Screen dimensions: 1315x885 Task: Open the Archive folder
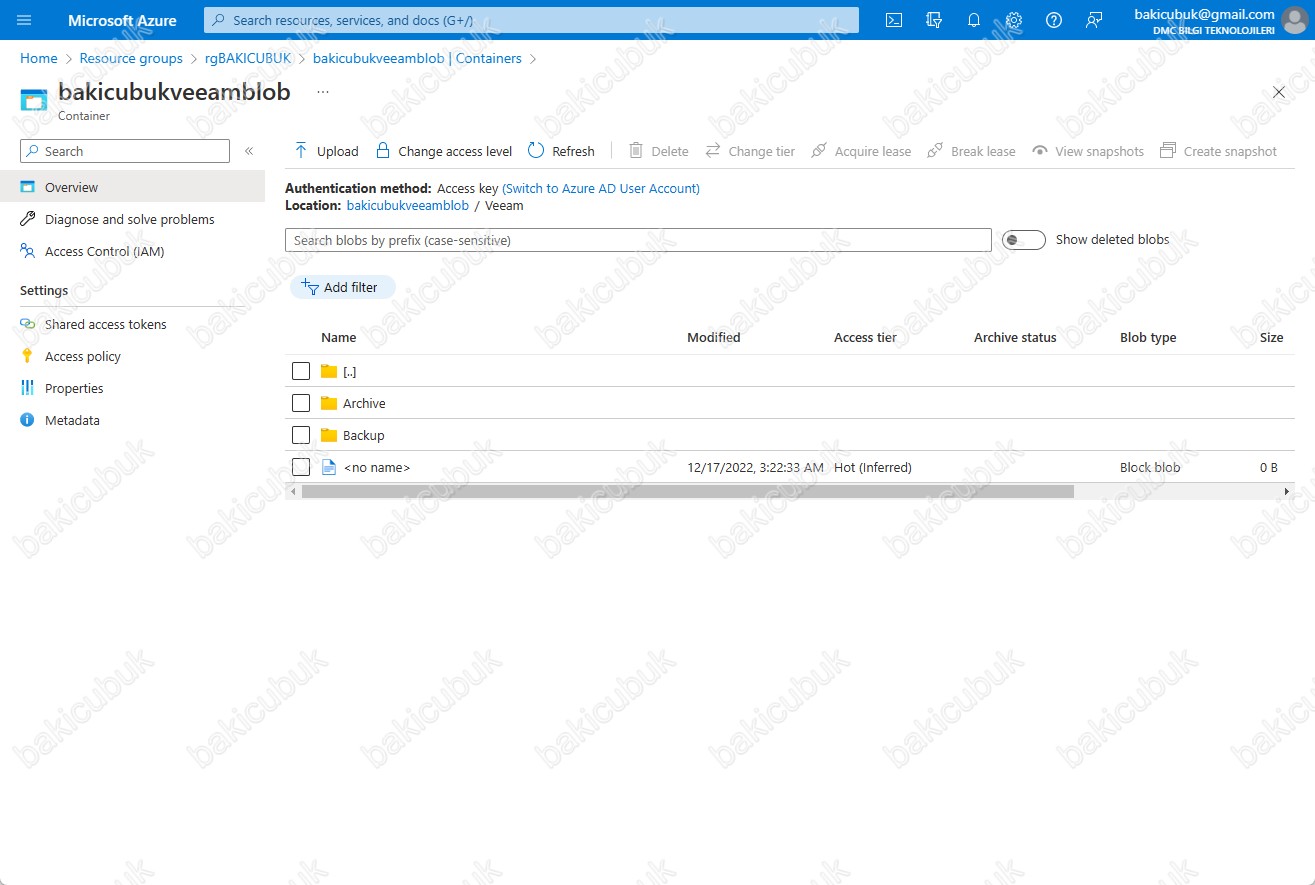pyautogui.click(x=364, y=403)
